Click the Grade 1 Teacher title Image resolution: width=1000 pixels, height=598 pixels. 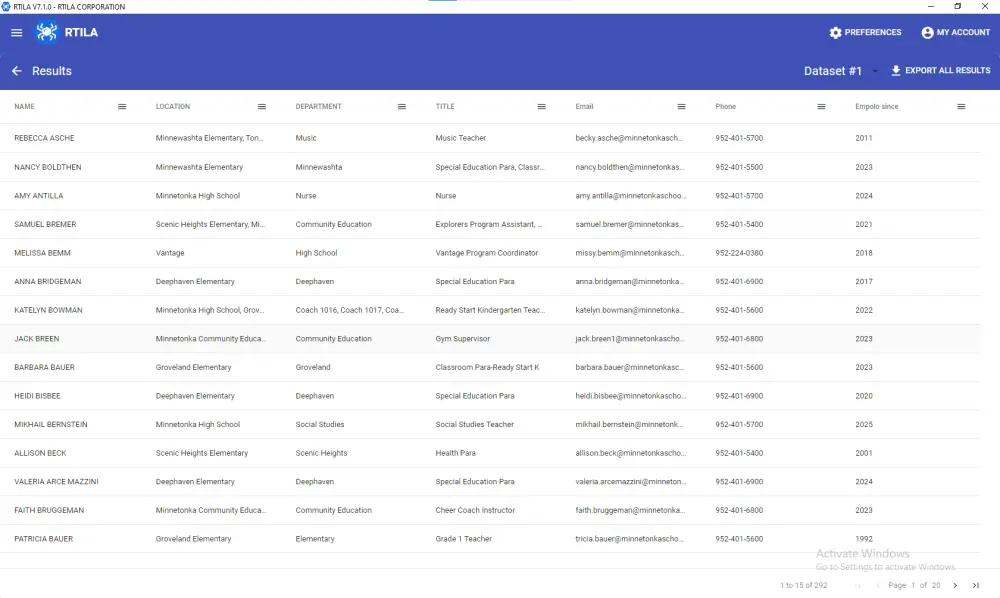coord(464,539)
